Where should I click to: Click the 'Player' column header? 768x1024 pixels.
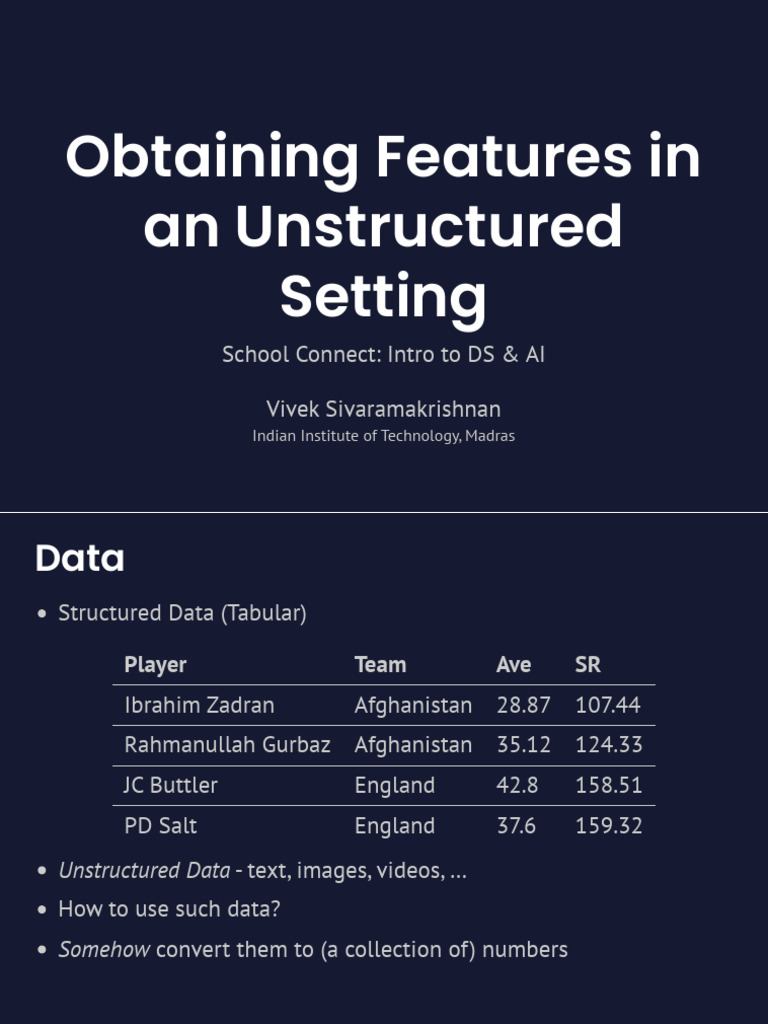(x=155, y=665)
